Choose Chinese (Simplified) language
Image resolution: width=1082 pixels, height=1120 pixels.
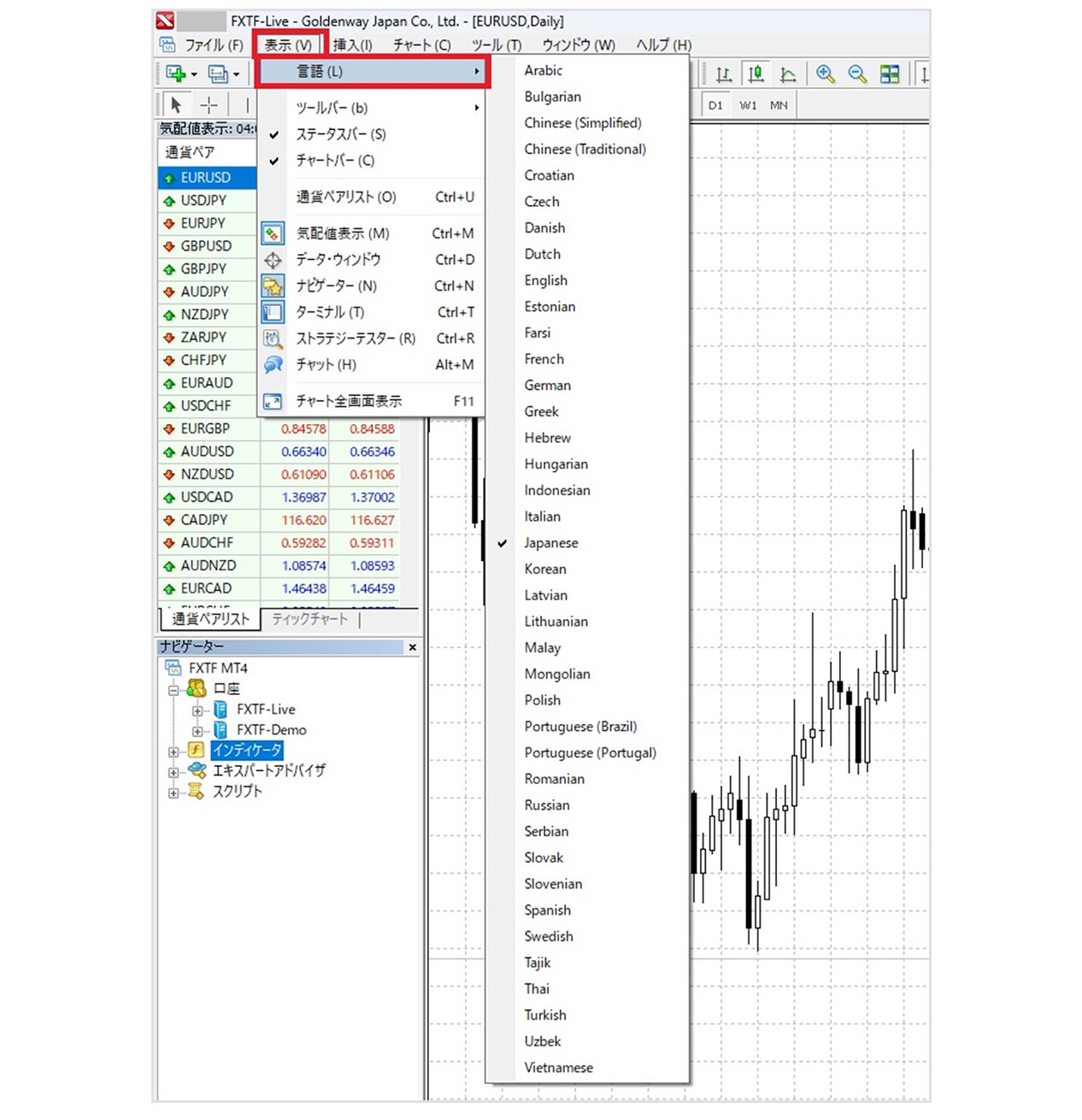(586, 123)
